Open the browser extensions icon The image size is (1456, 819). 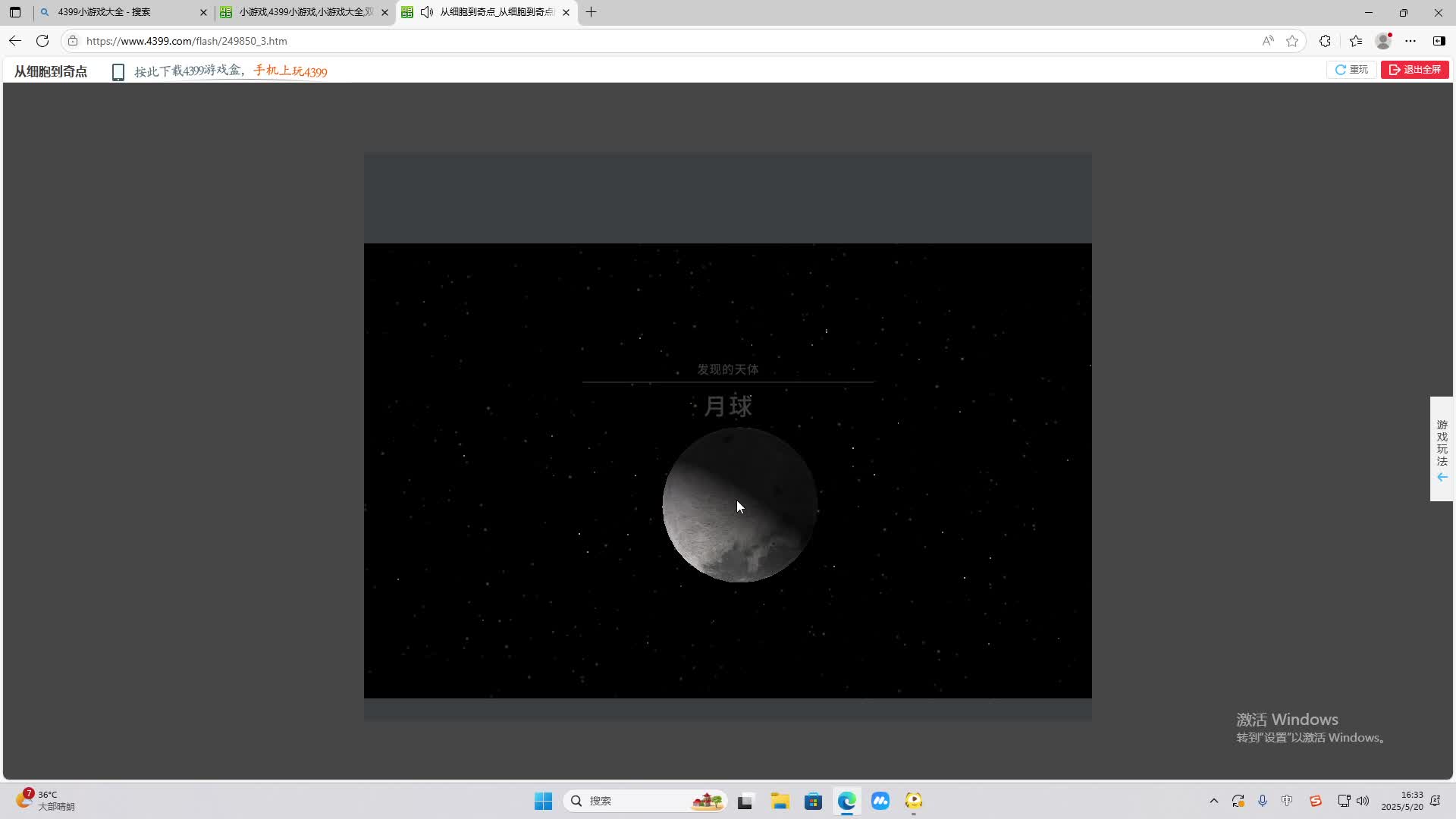point(1325,41)
